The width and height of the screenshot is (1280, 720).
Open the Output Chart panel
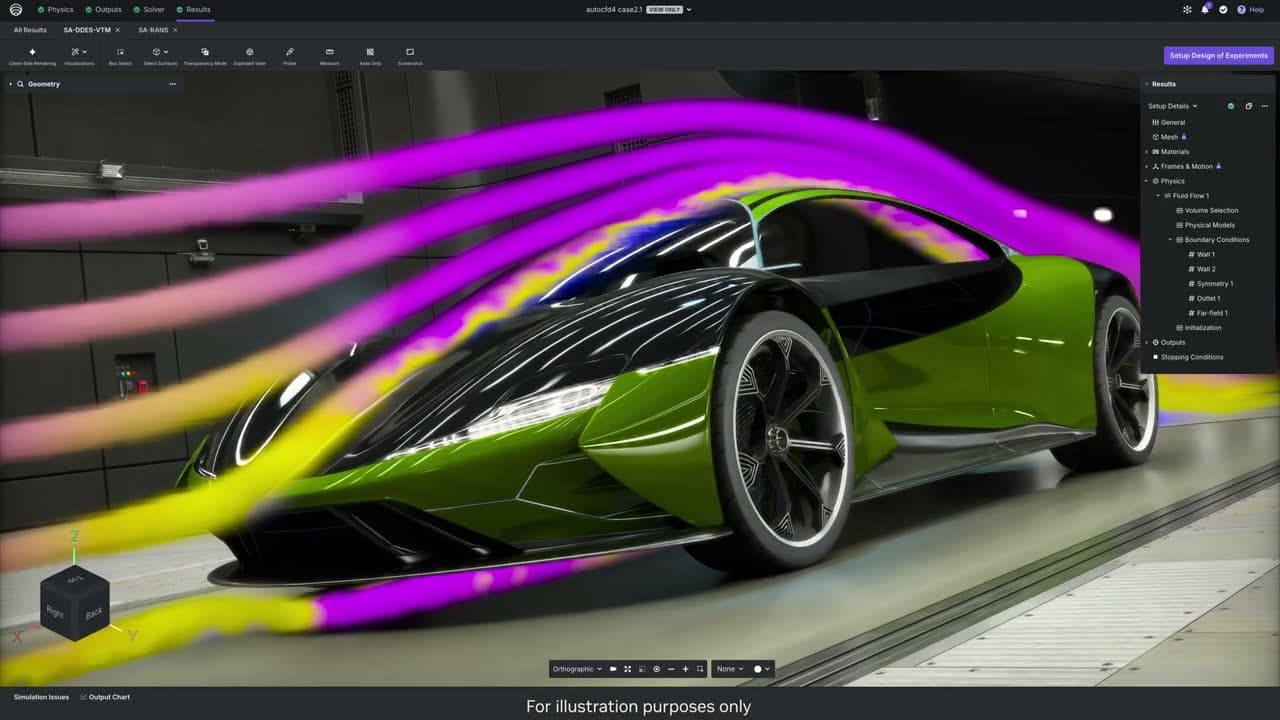pyautogui.click(x=105, y=697)
